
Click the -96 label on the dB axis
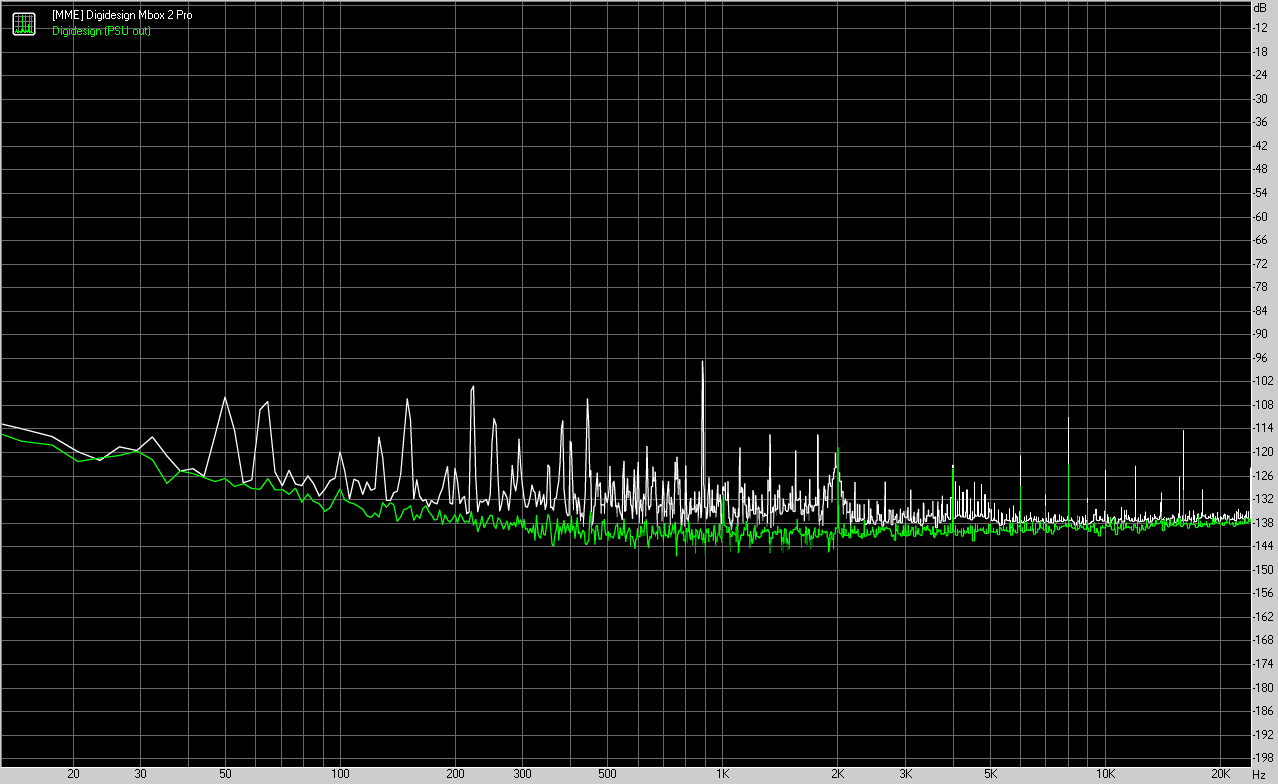tap(1261, 357)
